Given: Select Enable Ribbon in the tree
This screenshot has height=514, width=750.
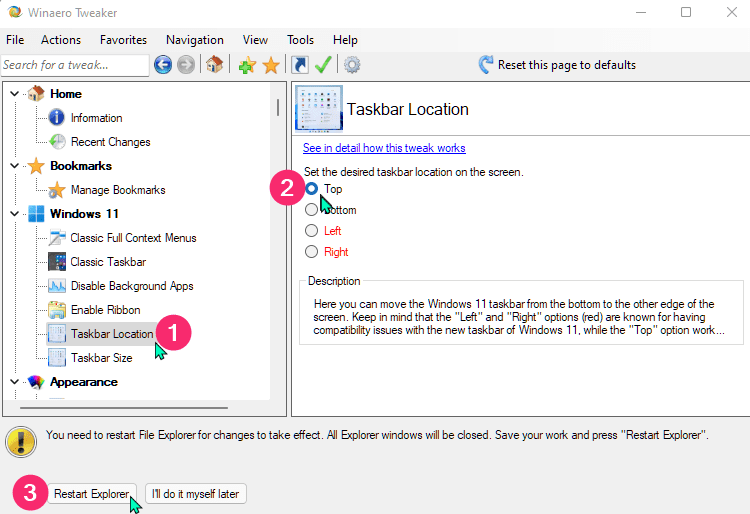Looking at the screenshot, I should 106,310.
